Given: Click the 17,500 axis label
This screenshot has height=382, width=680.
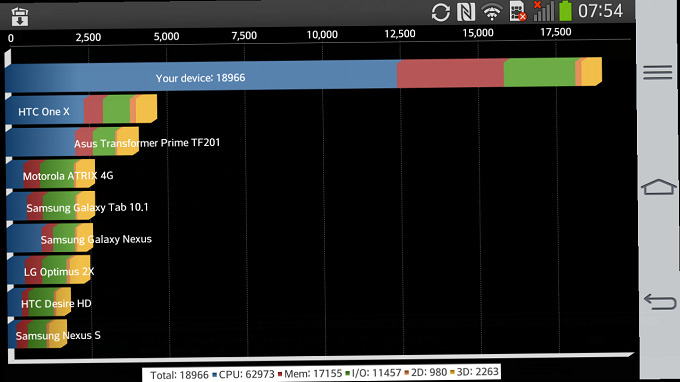Looking at the screenshot, I should (x=556, y=32).
